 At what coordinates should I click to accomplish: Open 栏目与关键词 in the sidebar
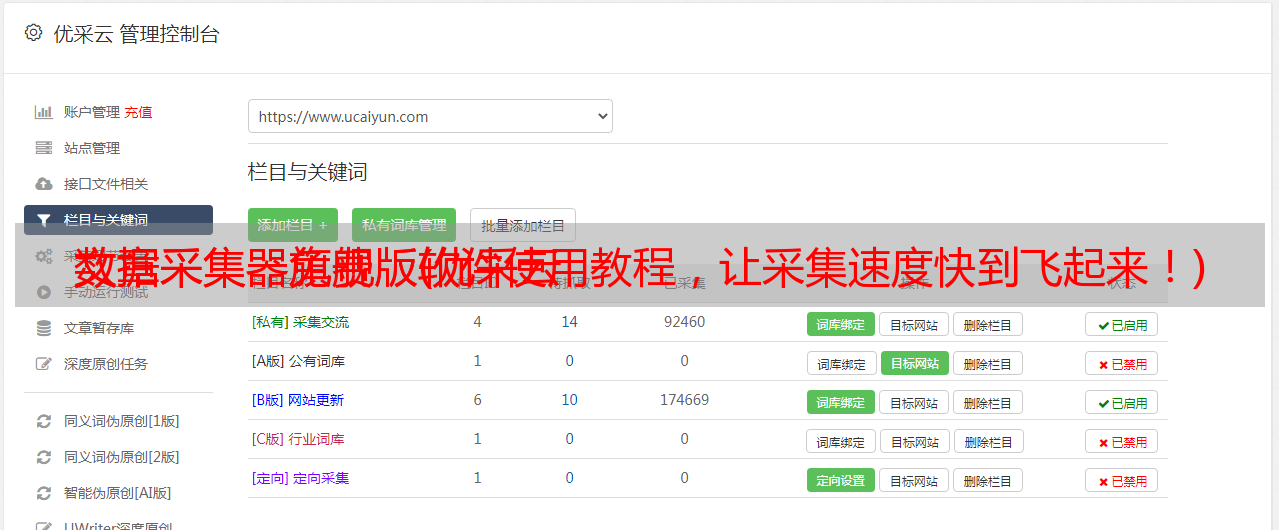pos(118,220)
